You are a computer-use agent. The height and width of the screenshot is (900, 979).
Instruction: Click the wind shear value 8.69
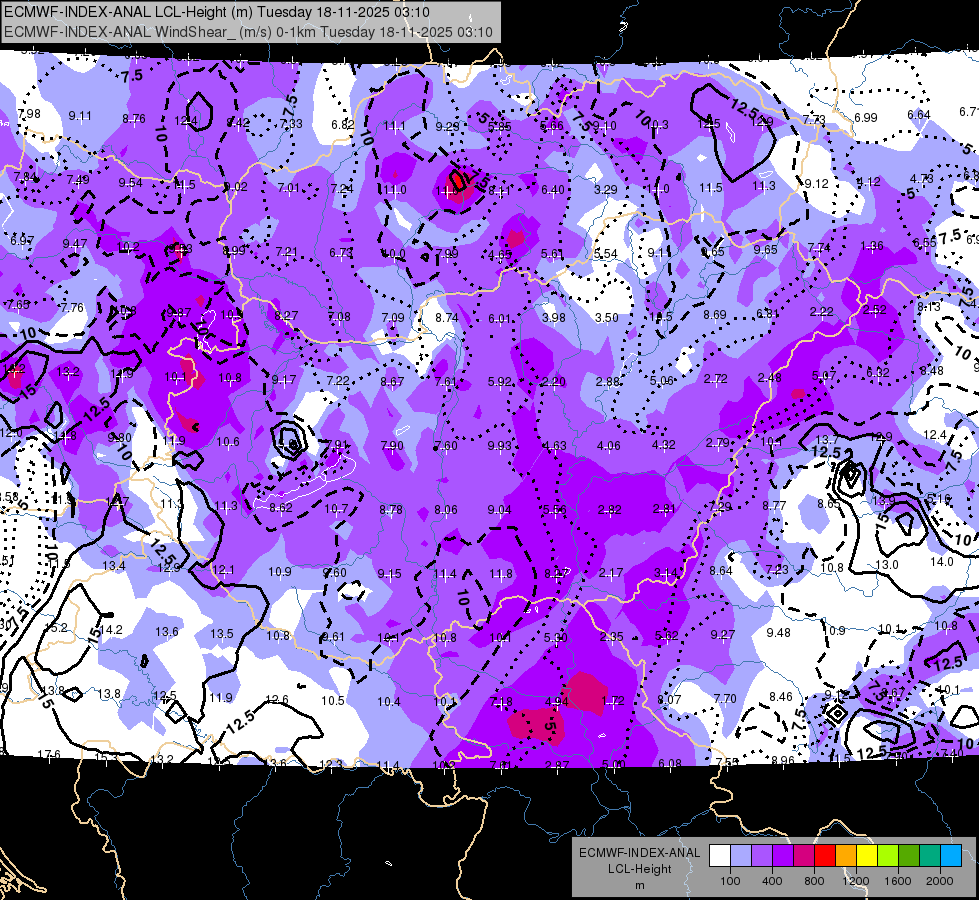(x=715, y=314)
